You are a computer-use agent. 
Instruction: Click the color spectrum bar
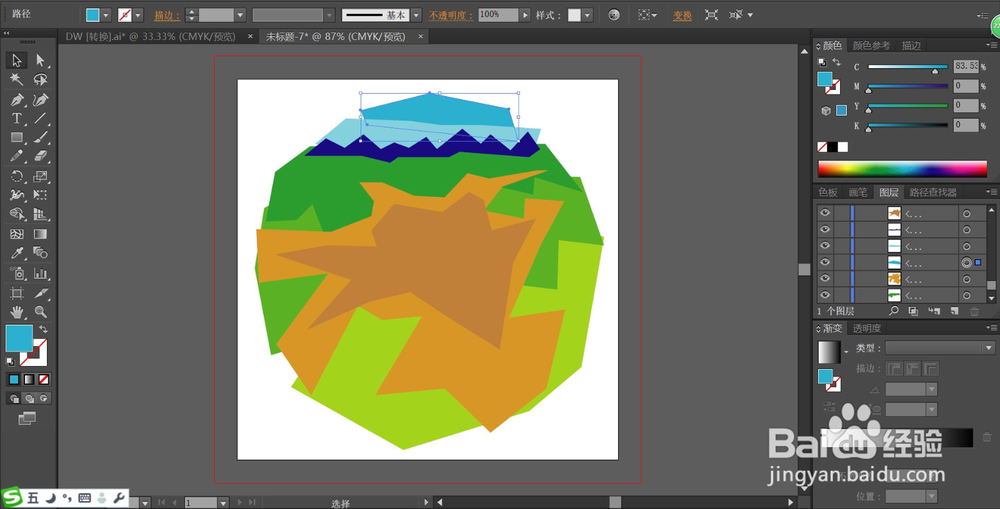pyautogui.click(x=902, y=168)
